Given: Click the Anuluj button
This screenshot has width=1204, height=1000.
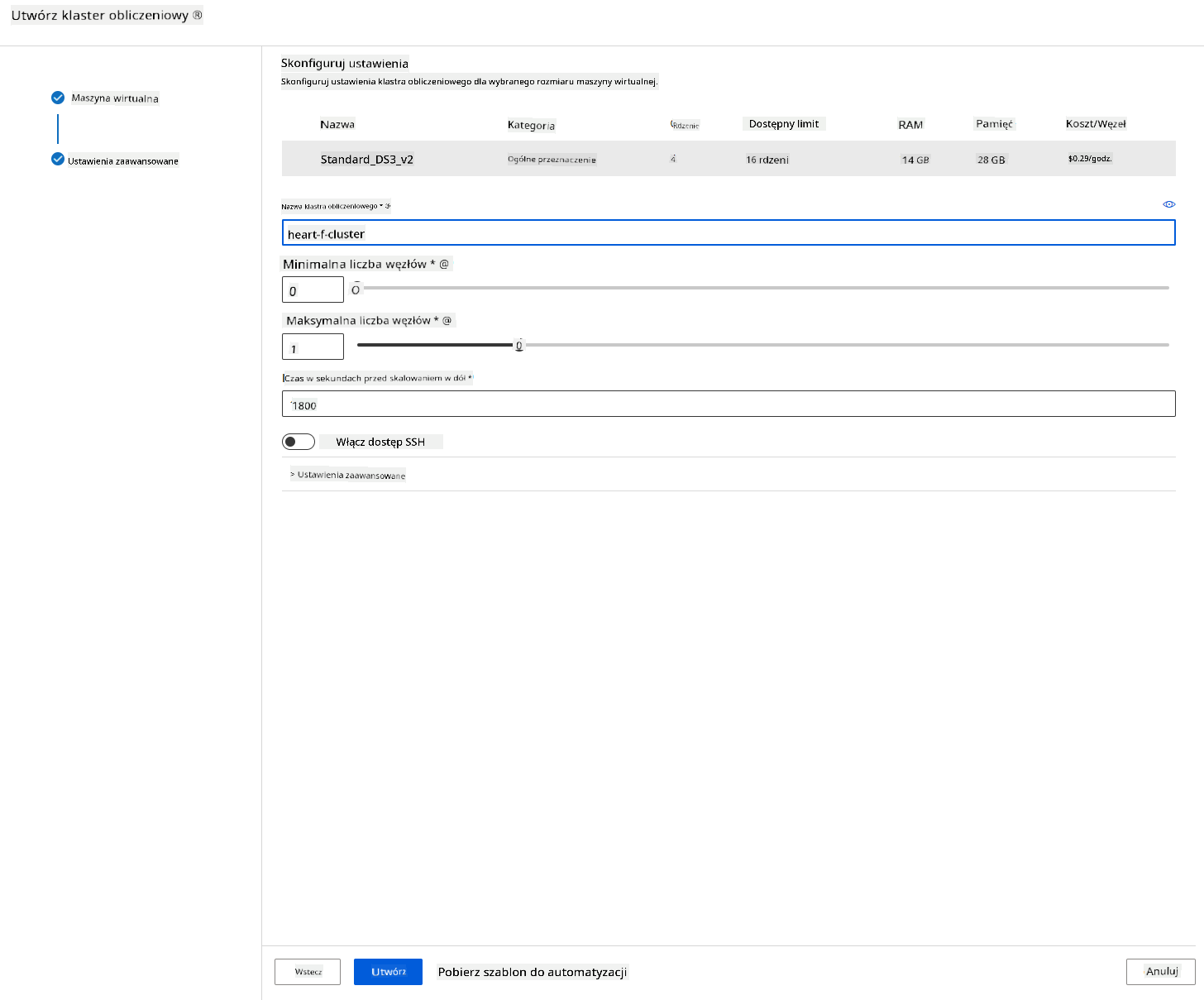Looking at the screenshot, I should pyautogui.click(x=1161, y=972).
